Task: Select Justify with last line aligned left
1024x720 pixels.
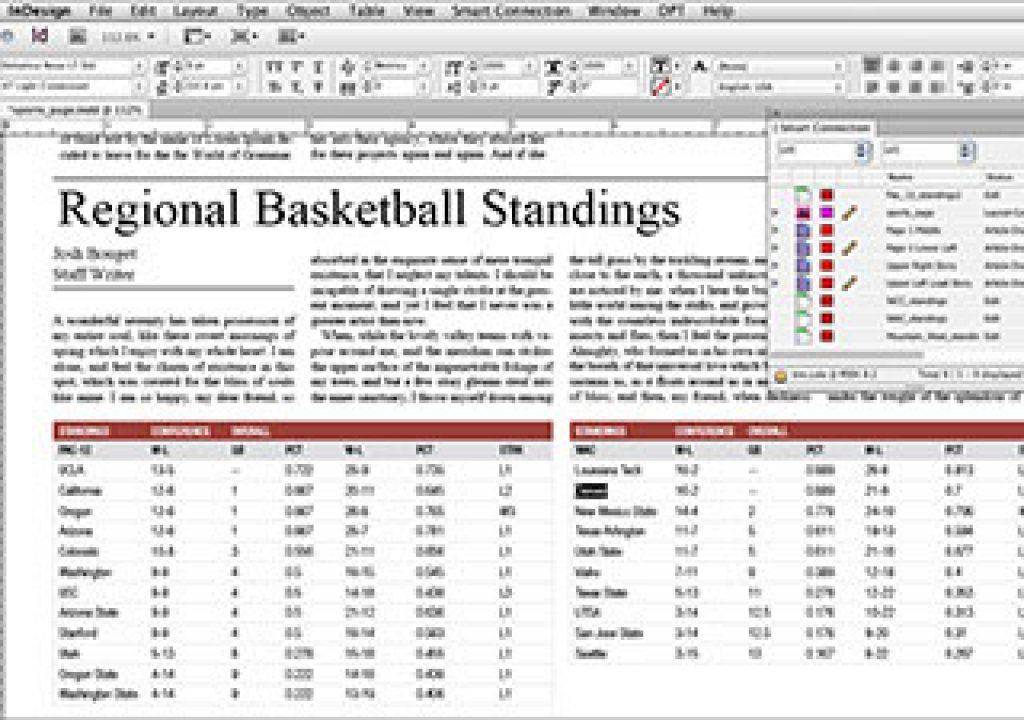Action: (x=872, y=86)
